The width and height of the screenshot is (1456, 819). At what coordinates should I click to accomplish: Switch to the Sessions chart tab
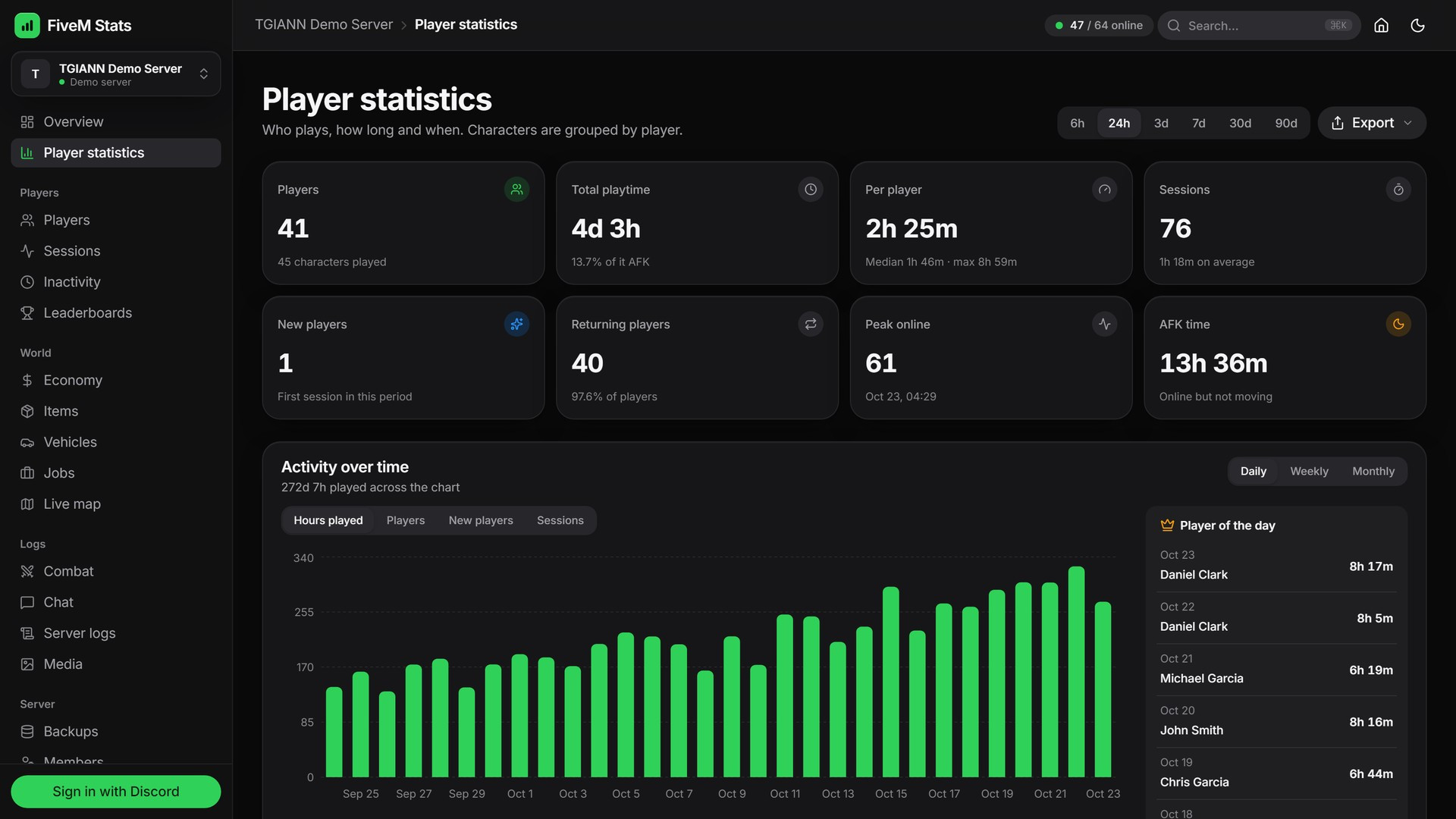click(x=560, y=520)
